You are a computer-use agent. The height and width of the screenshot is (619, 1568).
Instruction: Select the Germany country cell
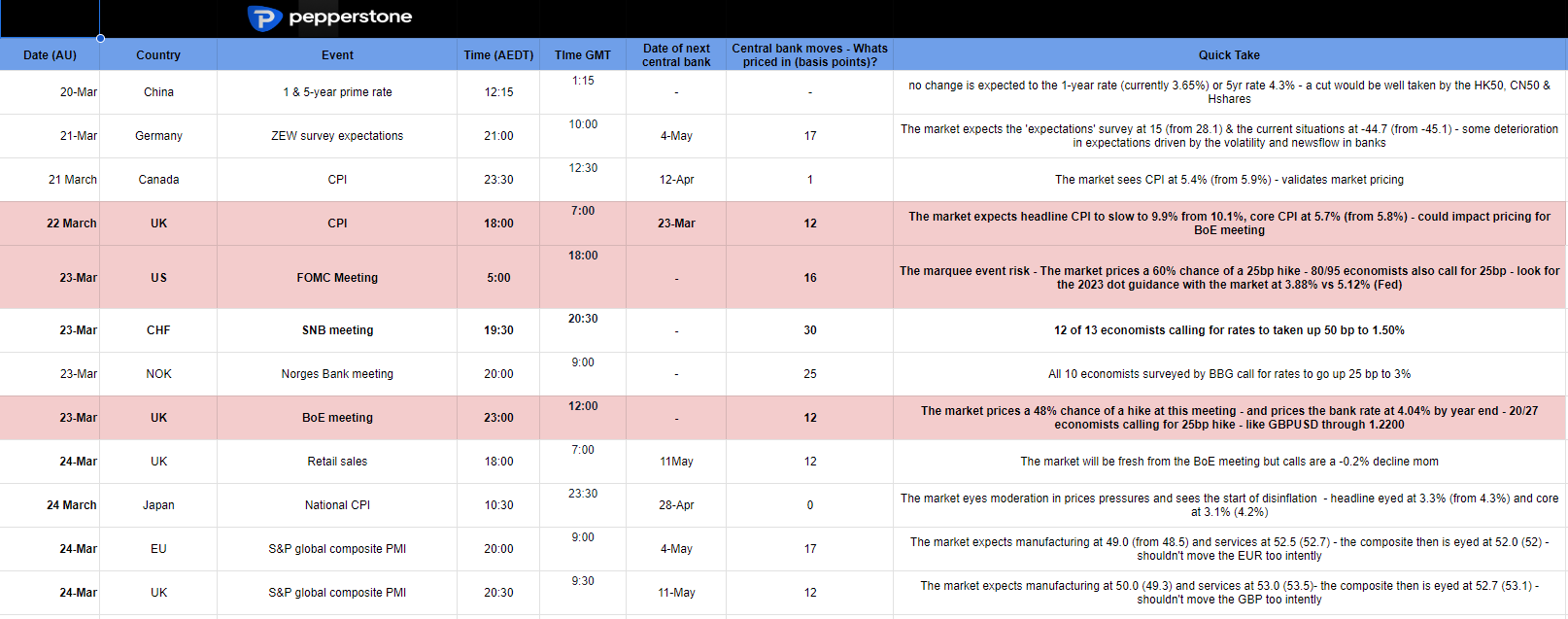point(158,136)
